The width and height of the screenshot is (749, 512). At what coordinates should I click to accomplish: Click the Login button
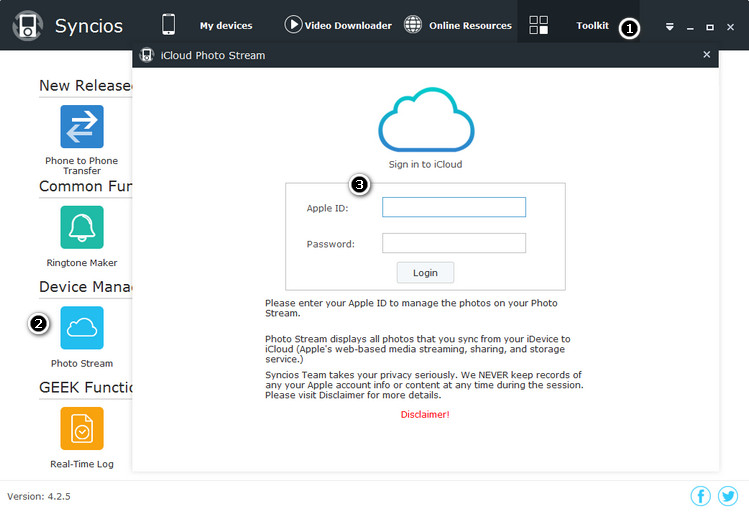(x=425, y=273)
